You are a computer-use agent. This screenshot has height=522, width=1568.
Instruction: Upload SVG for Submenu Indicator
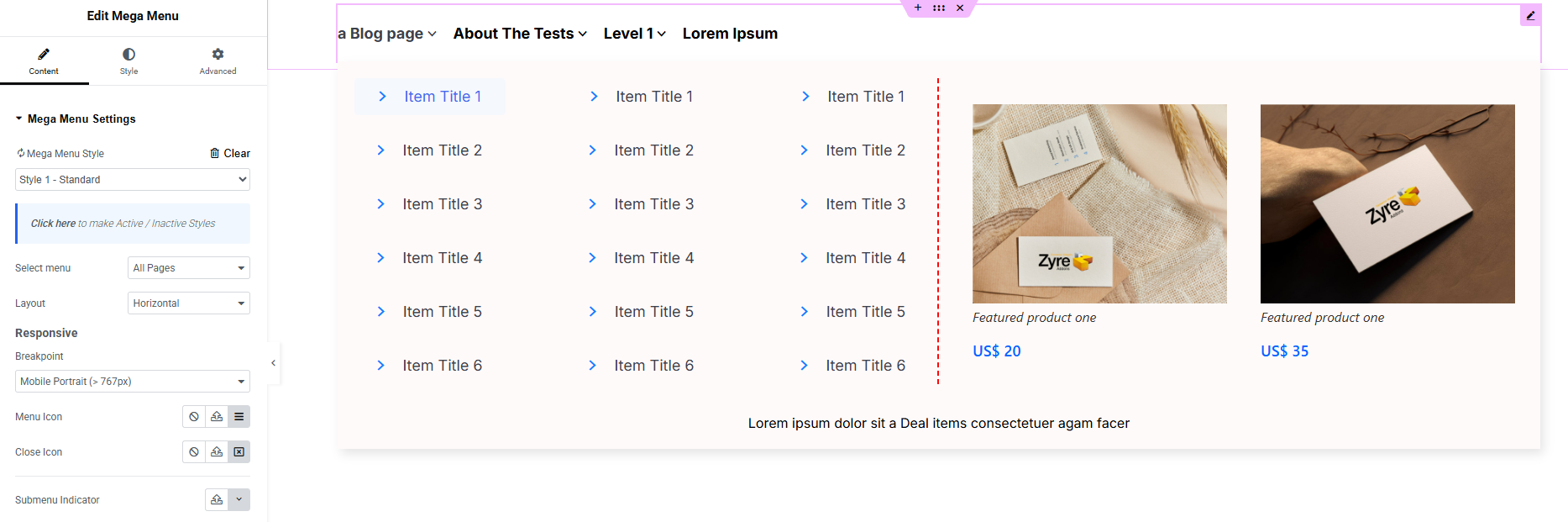[217, 500]
